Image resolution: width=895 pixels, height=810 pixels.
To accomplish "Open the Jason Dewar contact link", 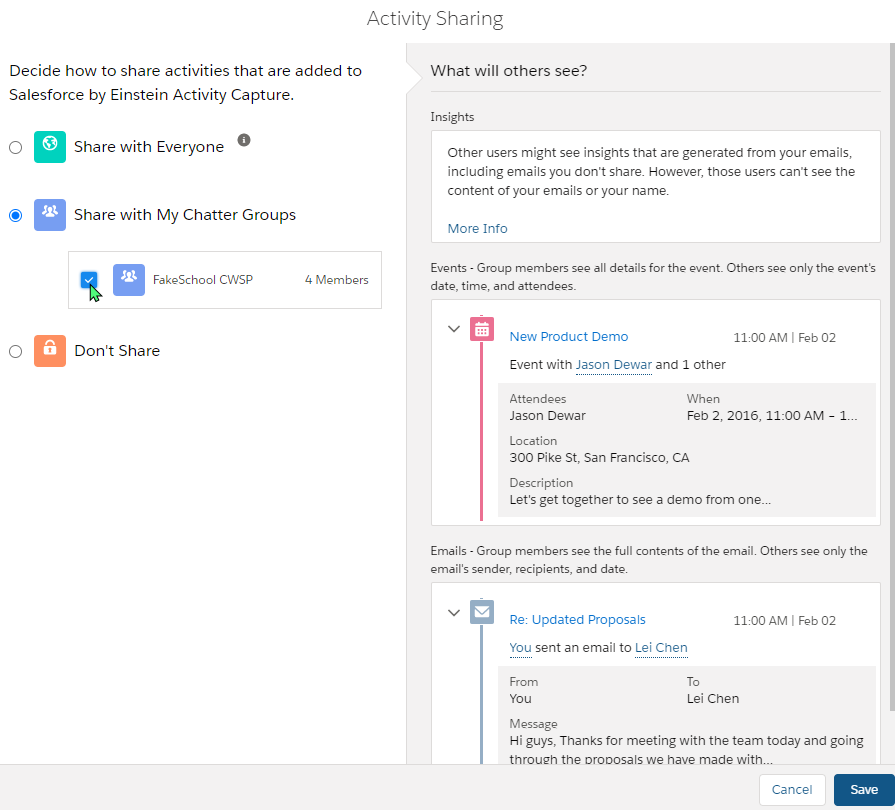I will click(x=614, y=365).
